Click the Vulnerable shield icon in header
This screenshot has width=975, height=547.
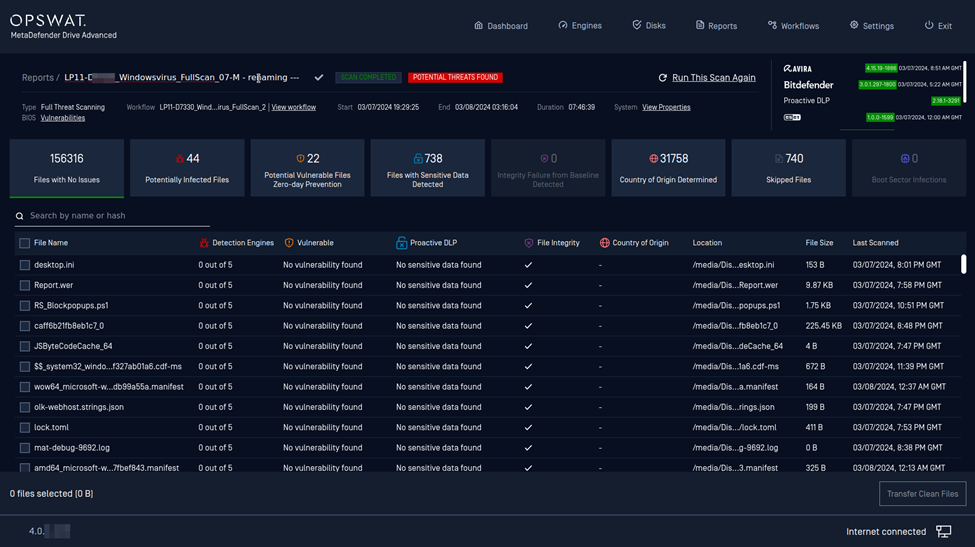[289, 243]
